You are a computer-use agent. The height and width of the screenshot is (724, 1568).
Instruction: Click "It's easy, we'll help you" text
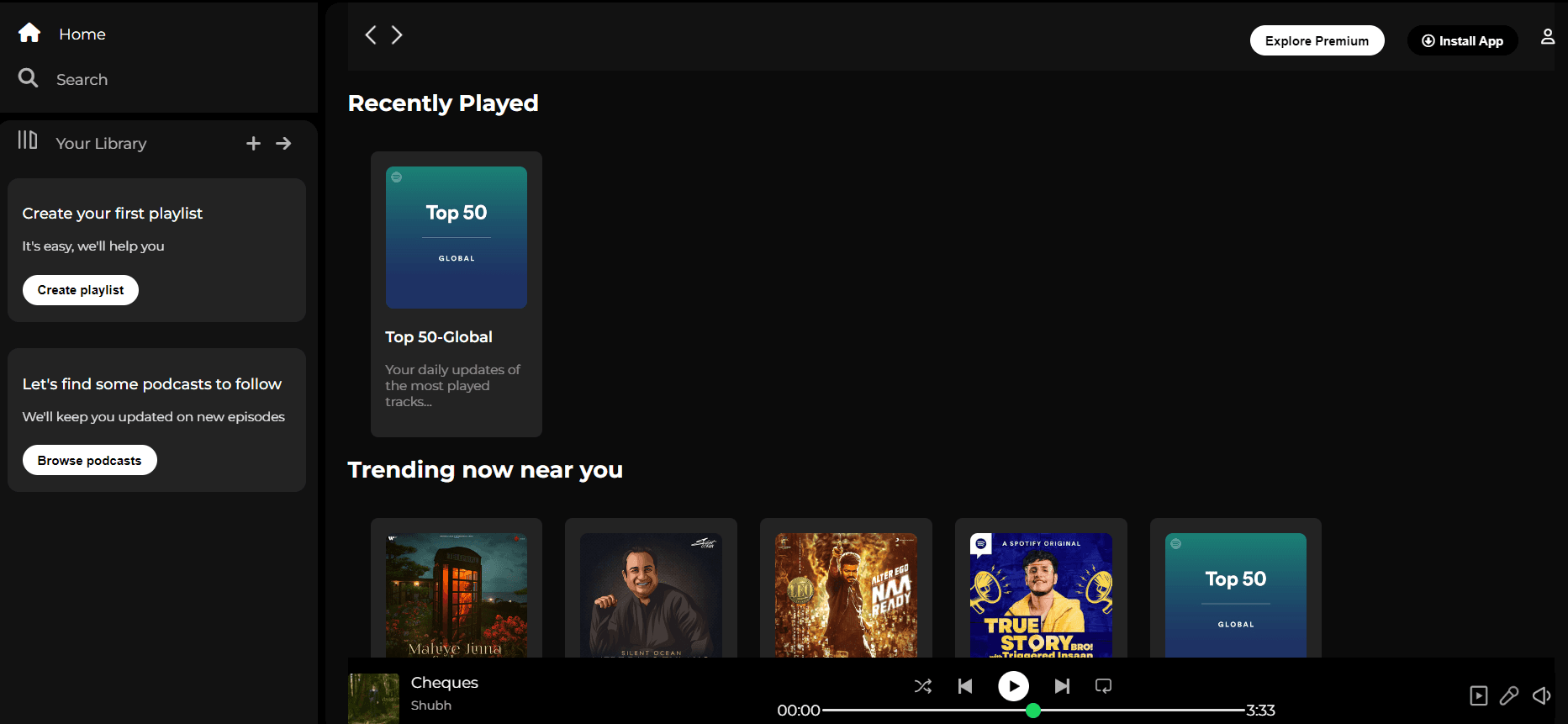(93, 246)
